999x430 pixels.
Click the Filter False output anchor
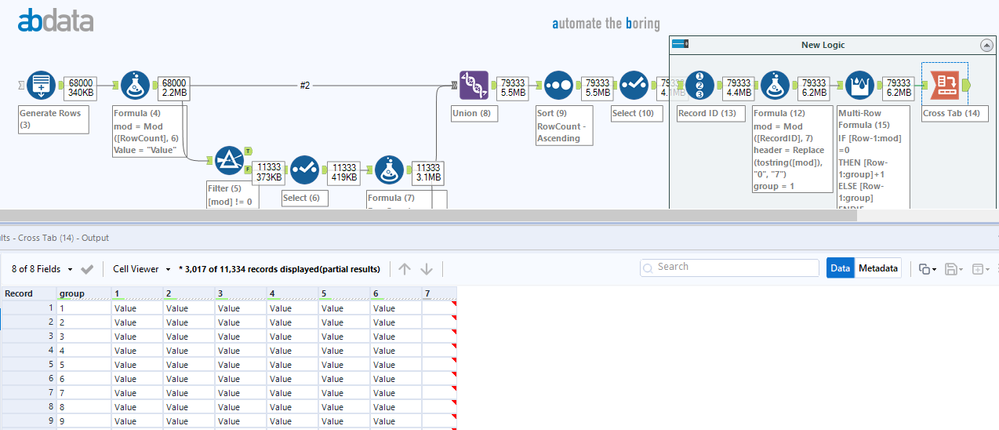click(248, 170)
